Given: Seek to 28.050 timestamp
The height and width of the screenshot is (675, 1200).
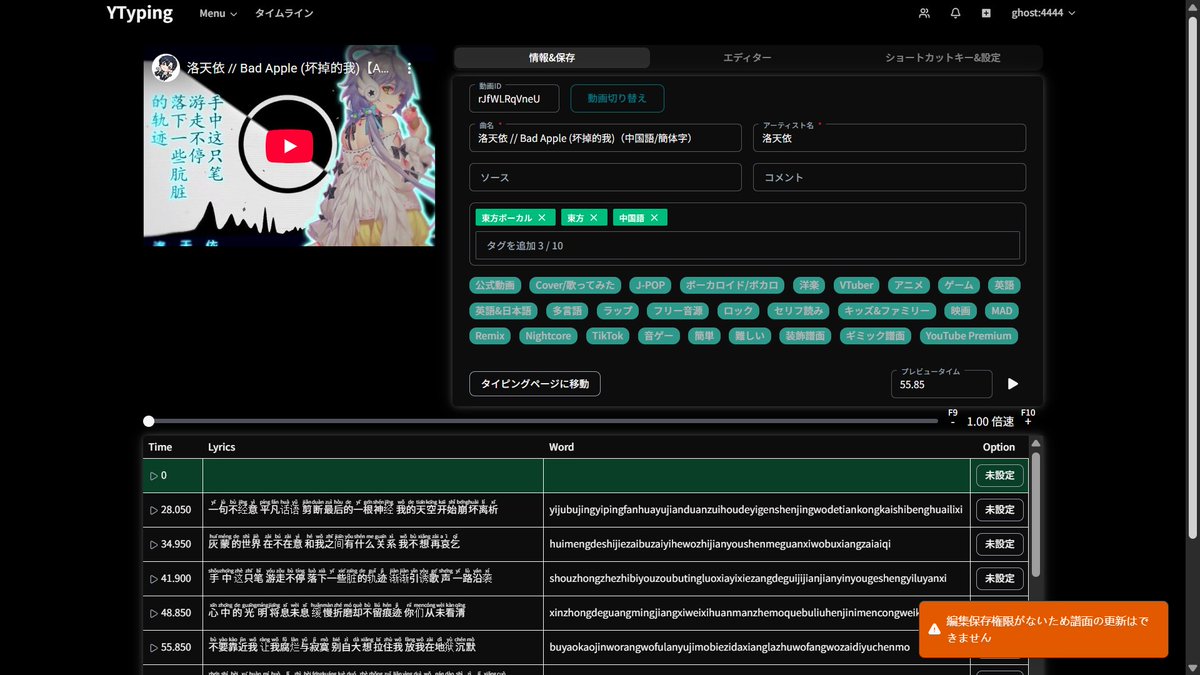Looking at the screenshot, I should click(170, 510).
